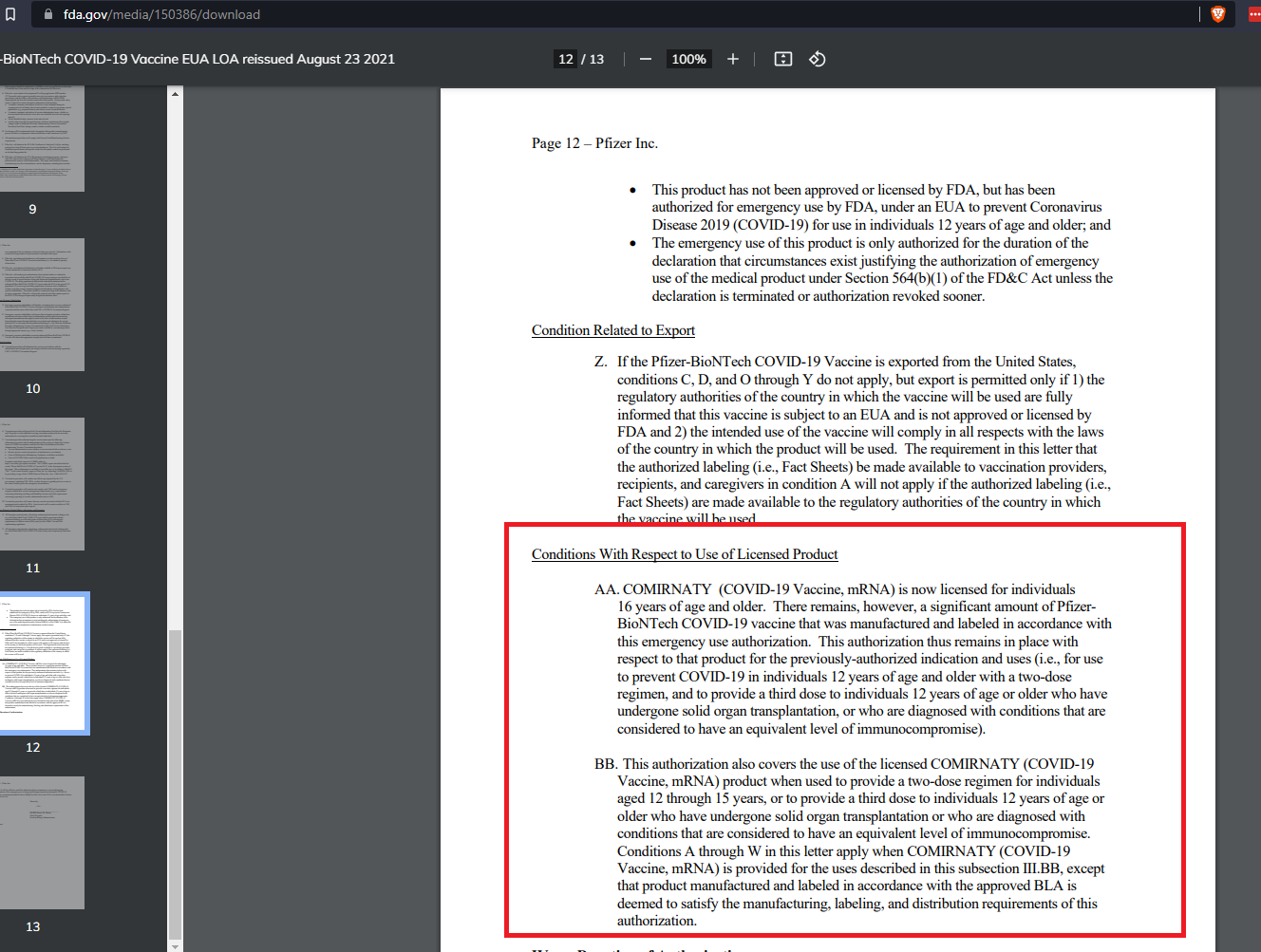The image size is (1261, 952).
Task: Click the "Page 12 – Pfizer Inc." header
Action: click(594, 143)
